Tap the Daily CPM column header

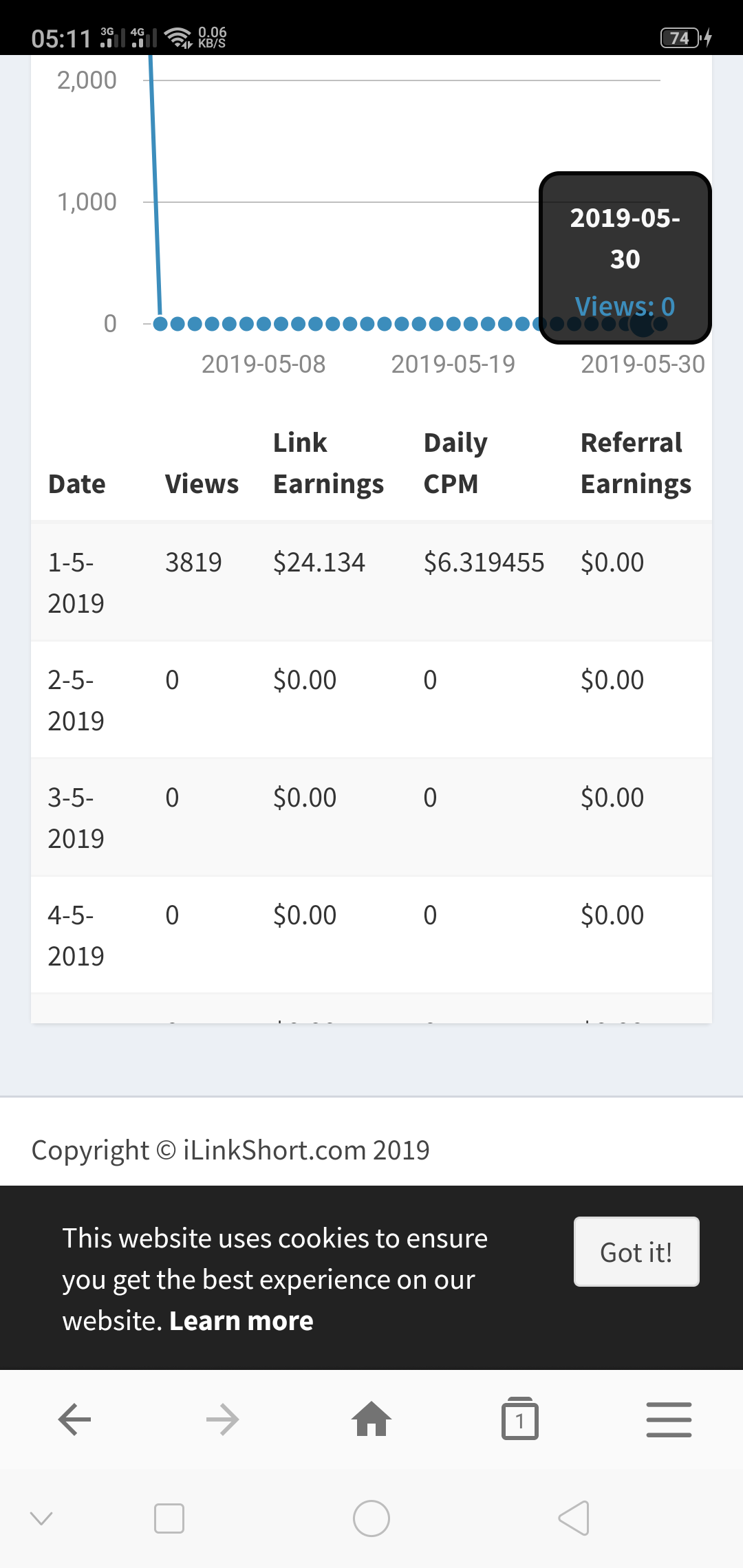point(455,464)
